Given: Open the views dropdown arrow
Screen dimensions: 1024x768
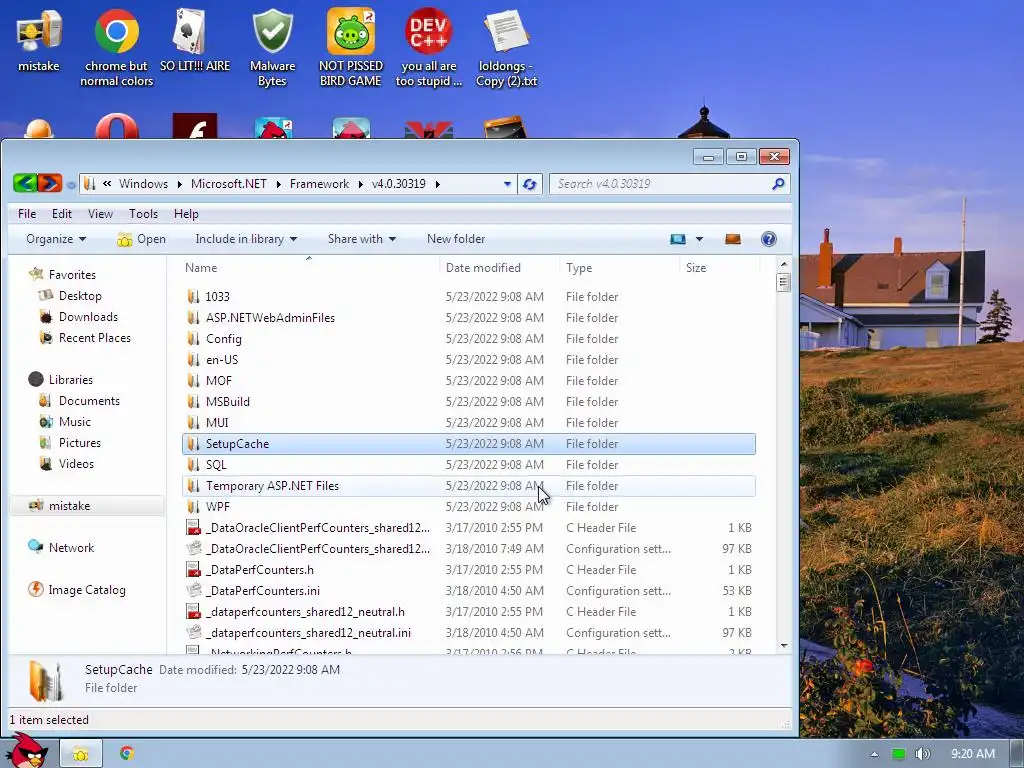Looking at the screenshot, I should tap(699, 239).
